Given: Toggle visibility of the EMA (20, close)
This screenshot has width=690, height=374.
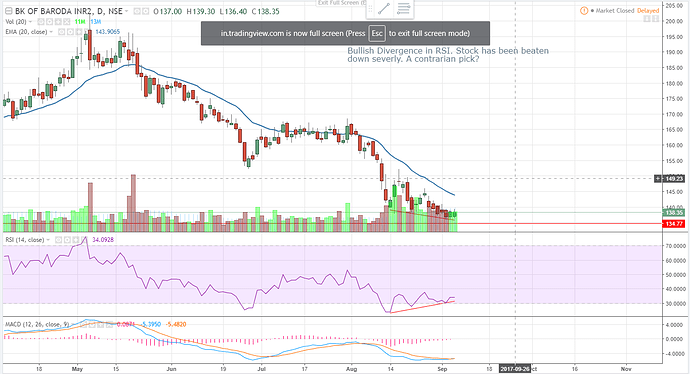Looking at the screenshot, I should pyautogui.click(x=61, y=32).
